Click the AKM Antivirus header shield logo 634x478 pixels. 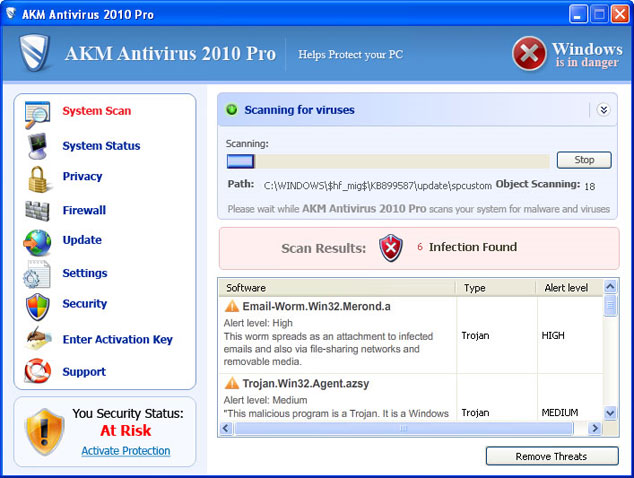(35, 53)
